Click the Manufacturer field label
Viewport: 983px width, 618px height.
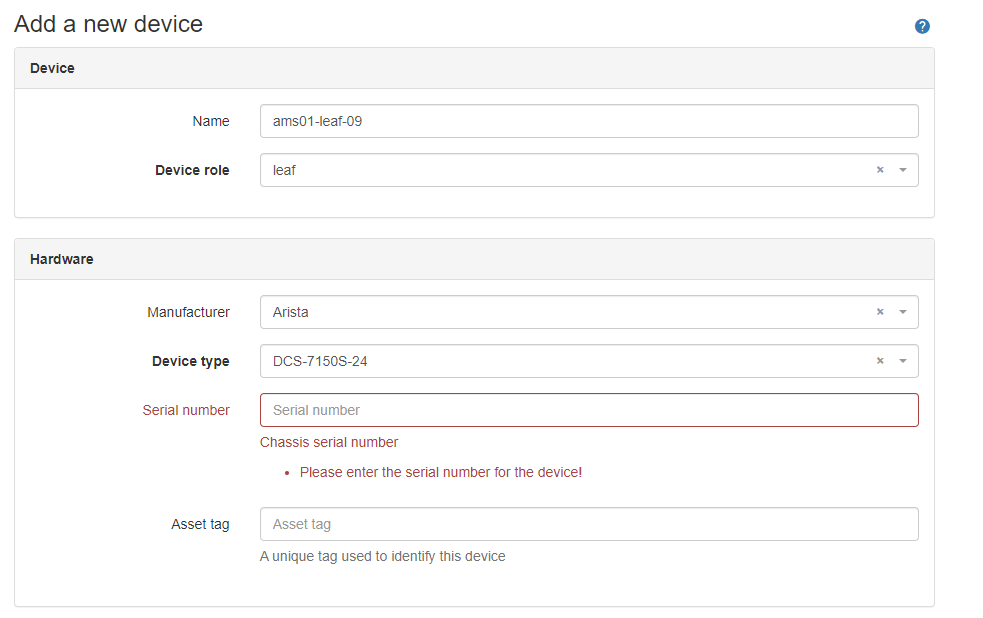(188, 312)
